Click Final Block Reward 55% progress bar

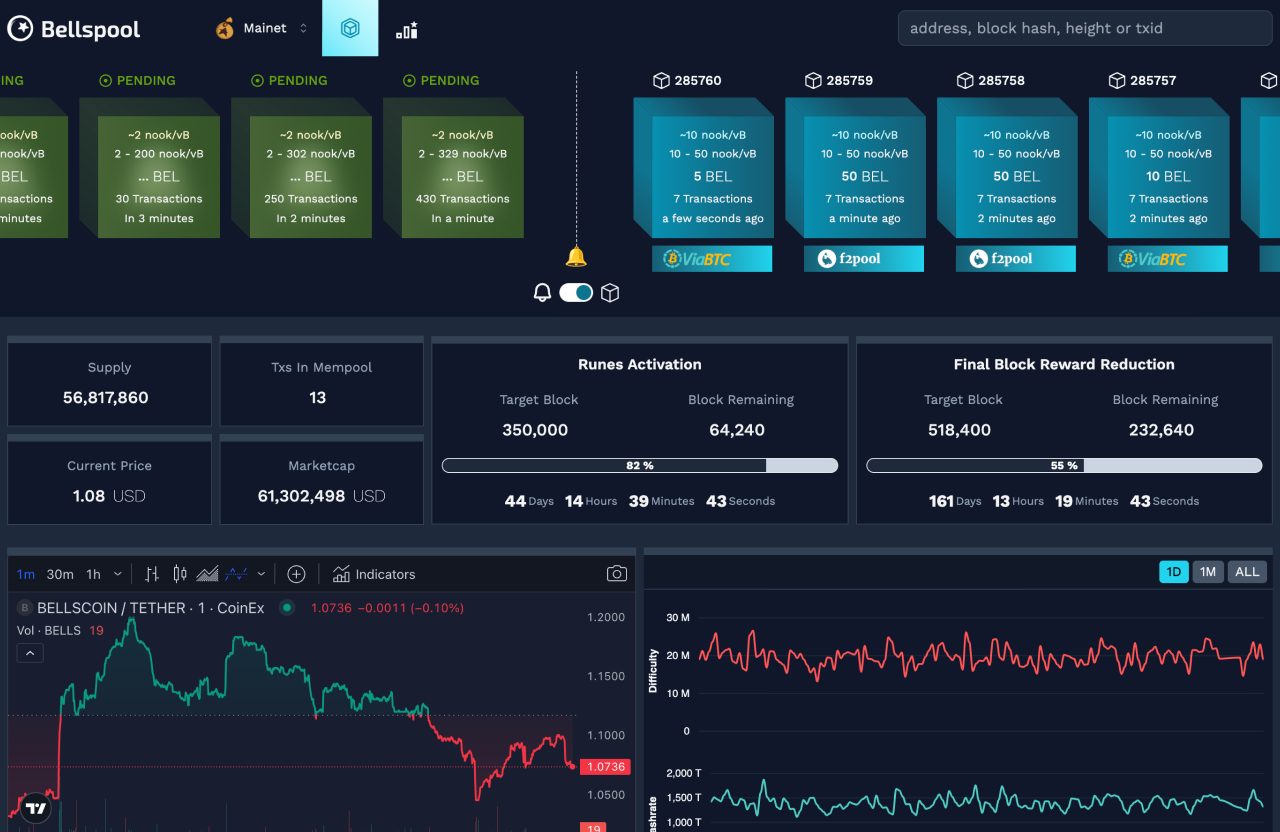1064,465
